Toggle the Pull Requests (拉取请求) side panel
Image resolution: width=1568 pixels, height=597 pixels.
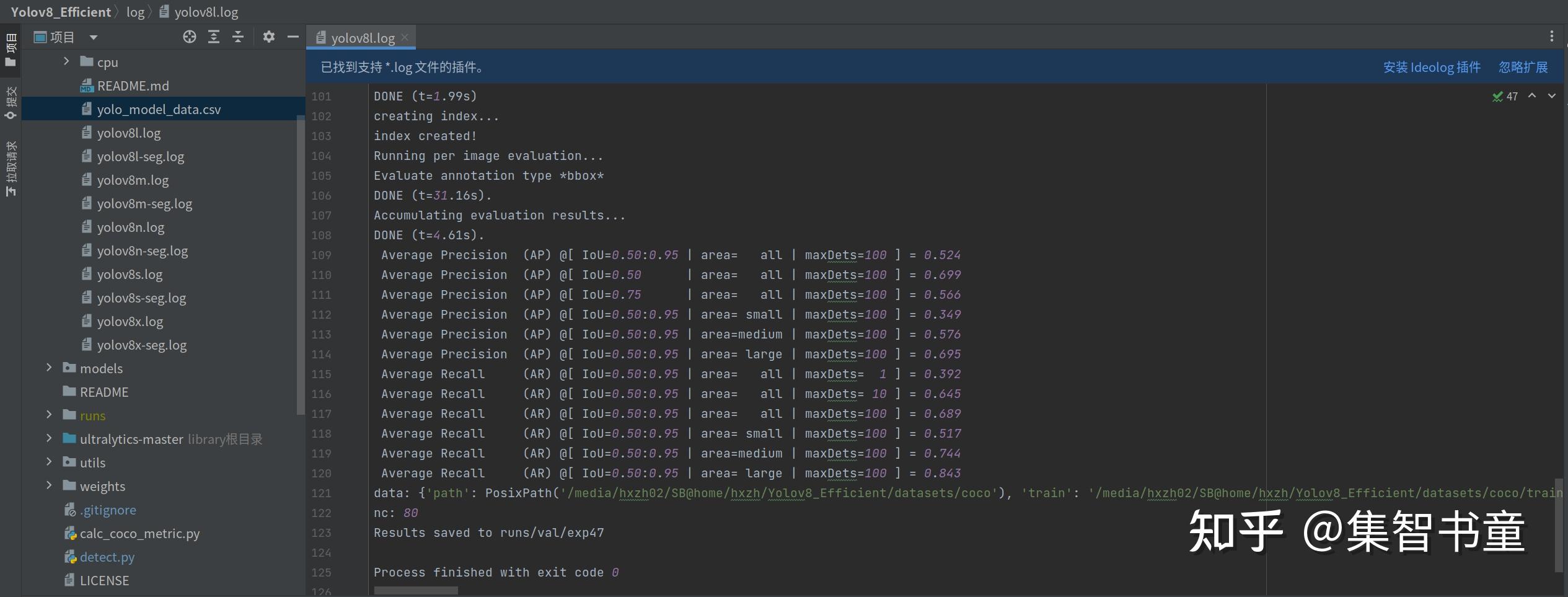(x=11, y=169)
